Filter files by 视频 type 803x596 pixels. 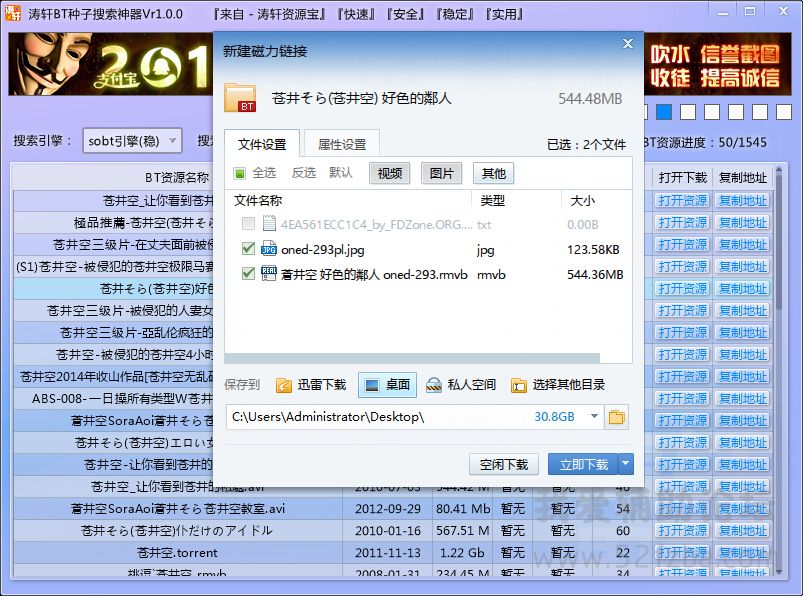click(x=390, y=173)
